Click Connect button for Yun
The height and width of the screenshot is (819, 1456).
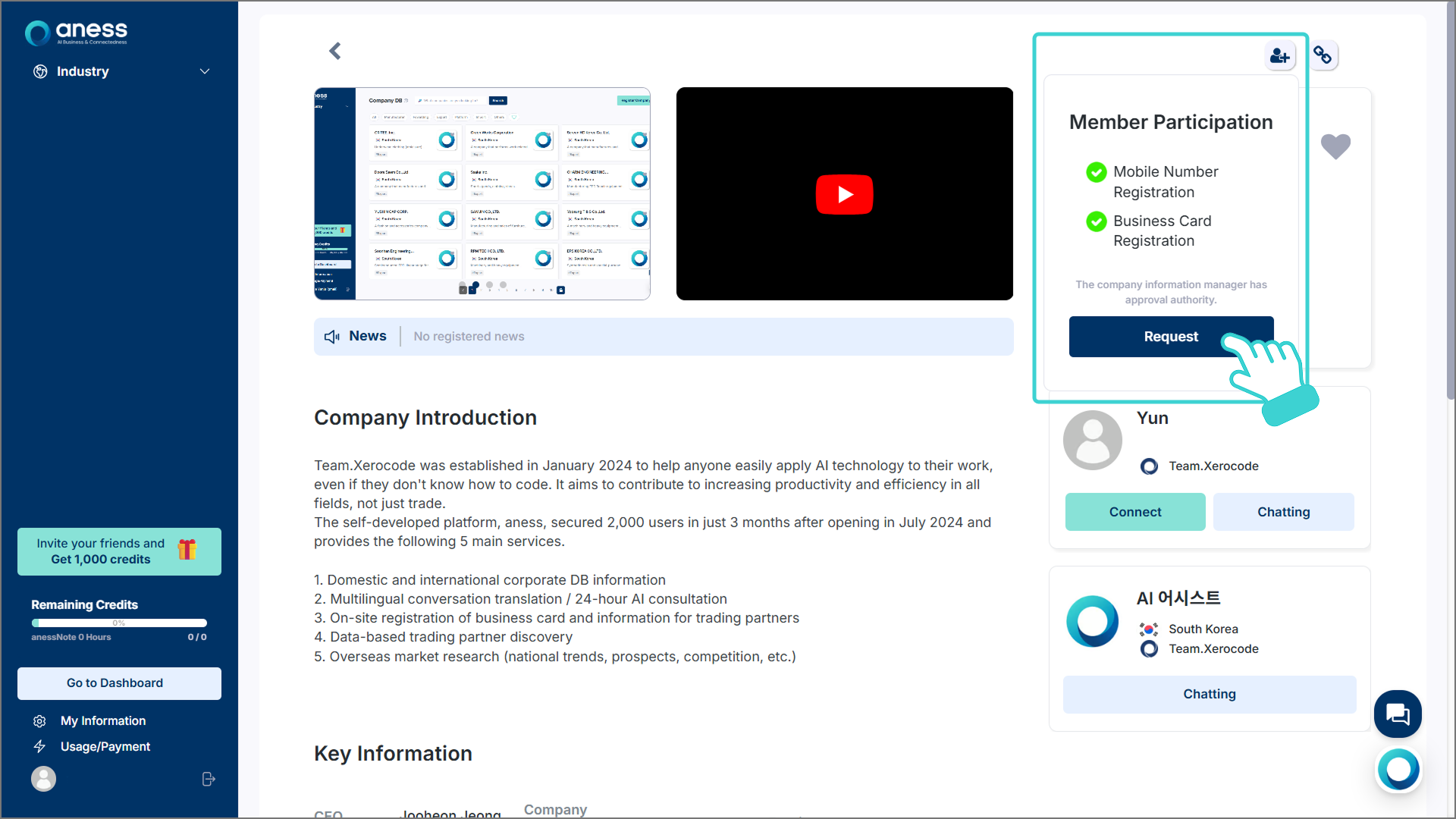tap(1134, 512)
